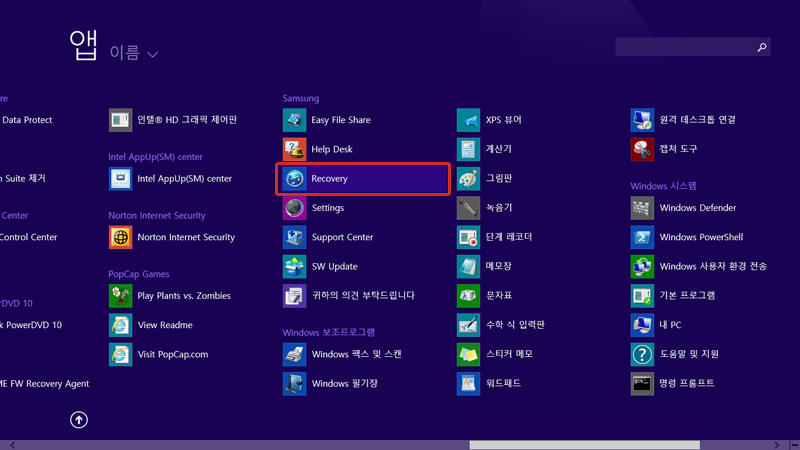Click the up arrow to return to Start
The height and width of the screenshot is (450, 800).
coord(79,420)
